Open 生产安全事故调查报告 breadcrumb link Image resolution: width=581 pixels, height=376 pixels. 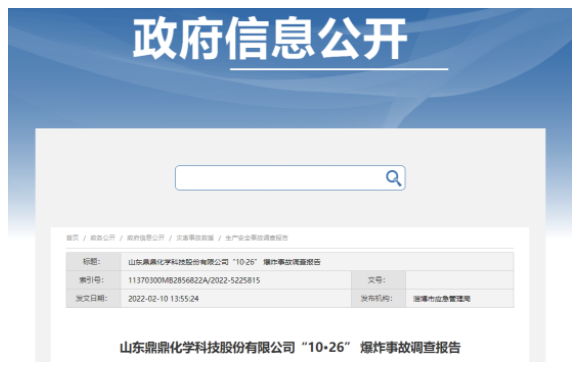coord(257,238)
